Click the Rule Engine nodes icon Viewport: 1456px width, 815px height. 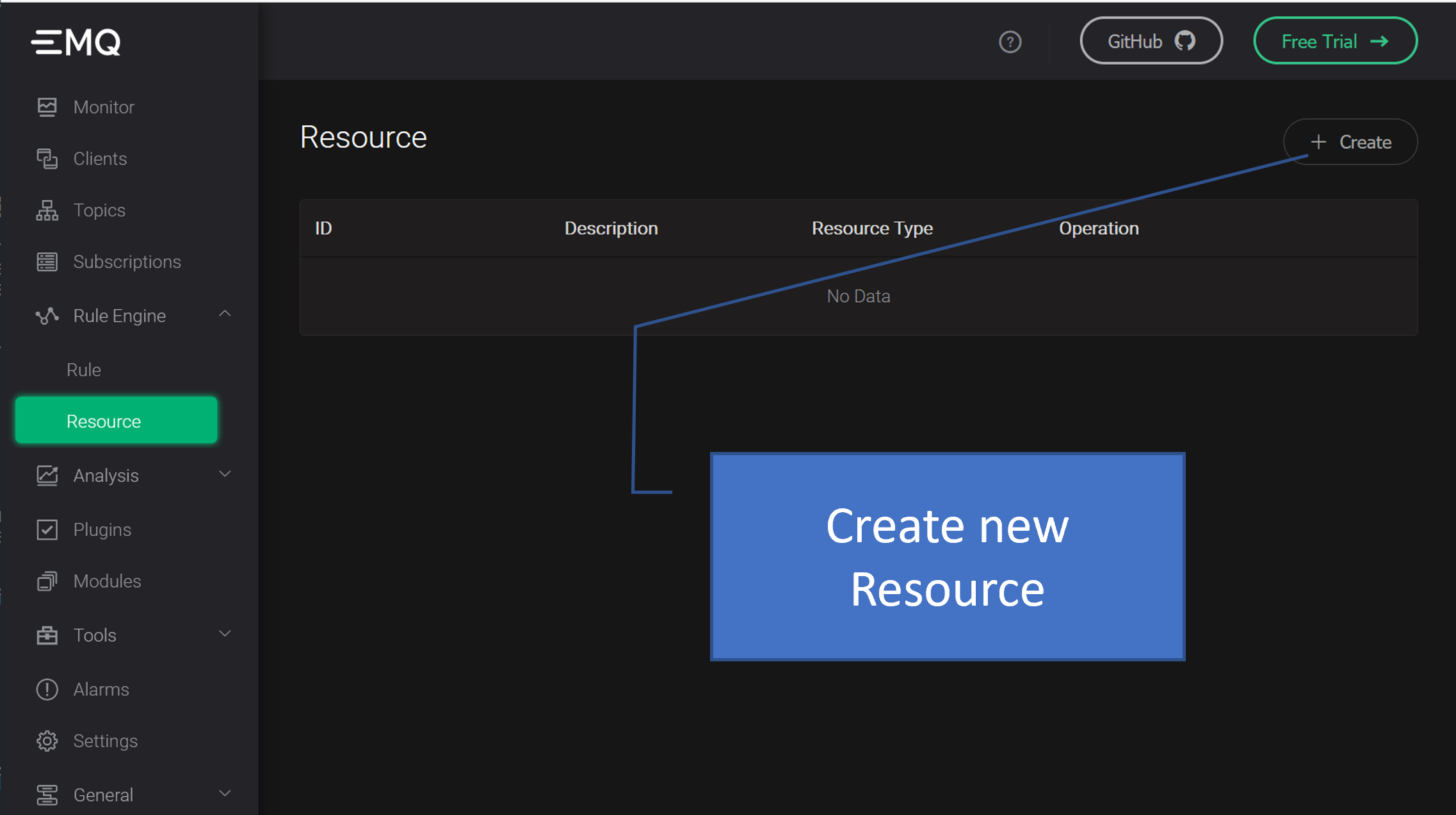pos(47,316)
